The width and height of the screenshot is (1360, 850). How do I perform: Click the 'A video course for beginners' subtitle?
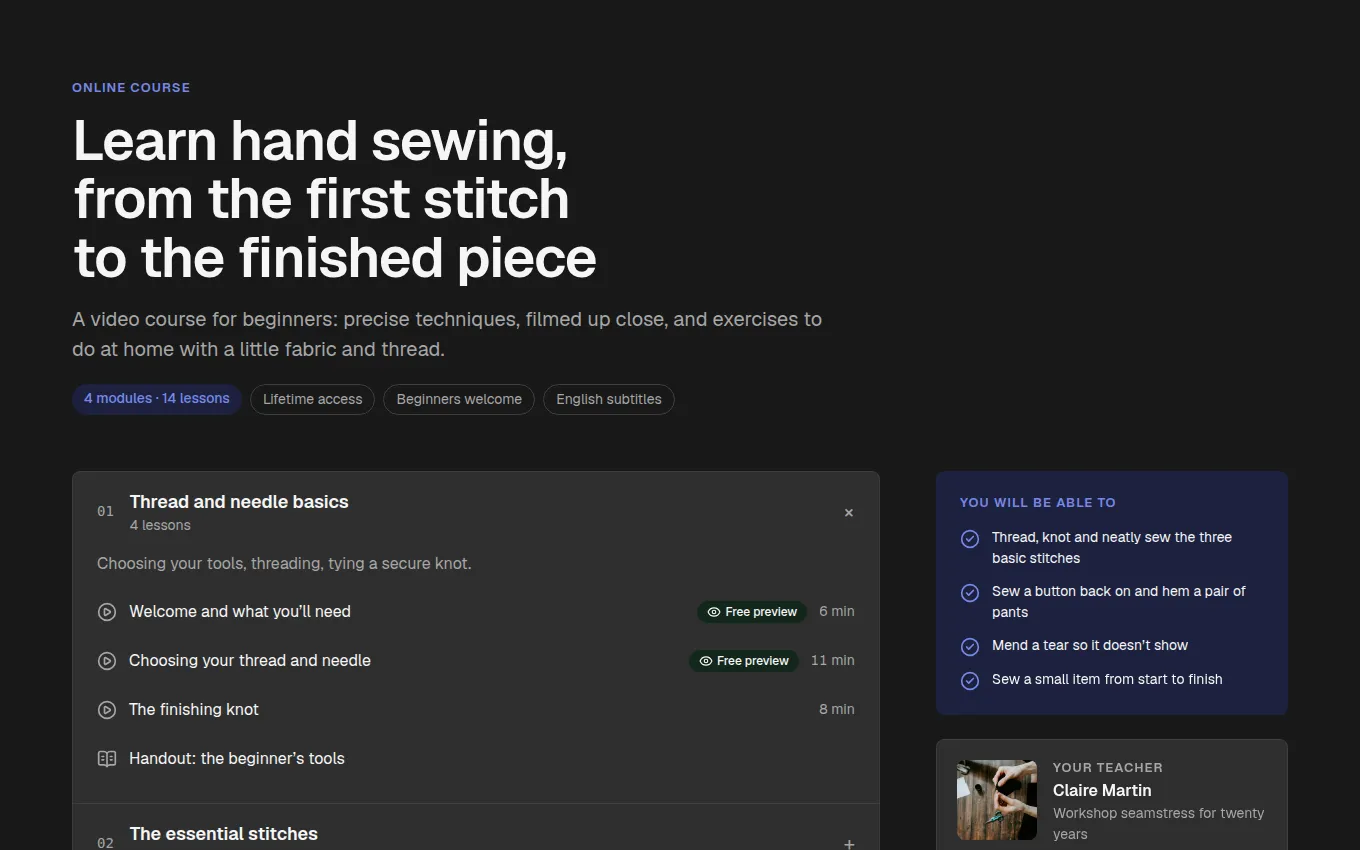(x=447, y=335)
